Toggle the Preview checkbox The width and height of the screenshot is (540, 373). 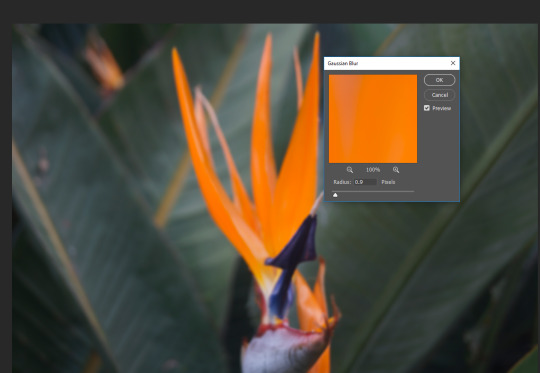[427, 108]
